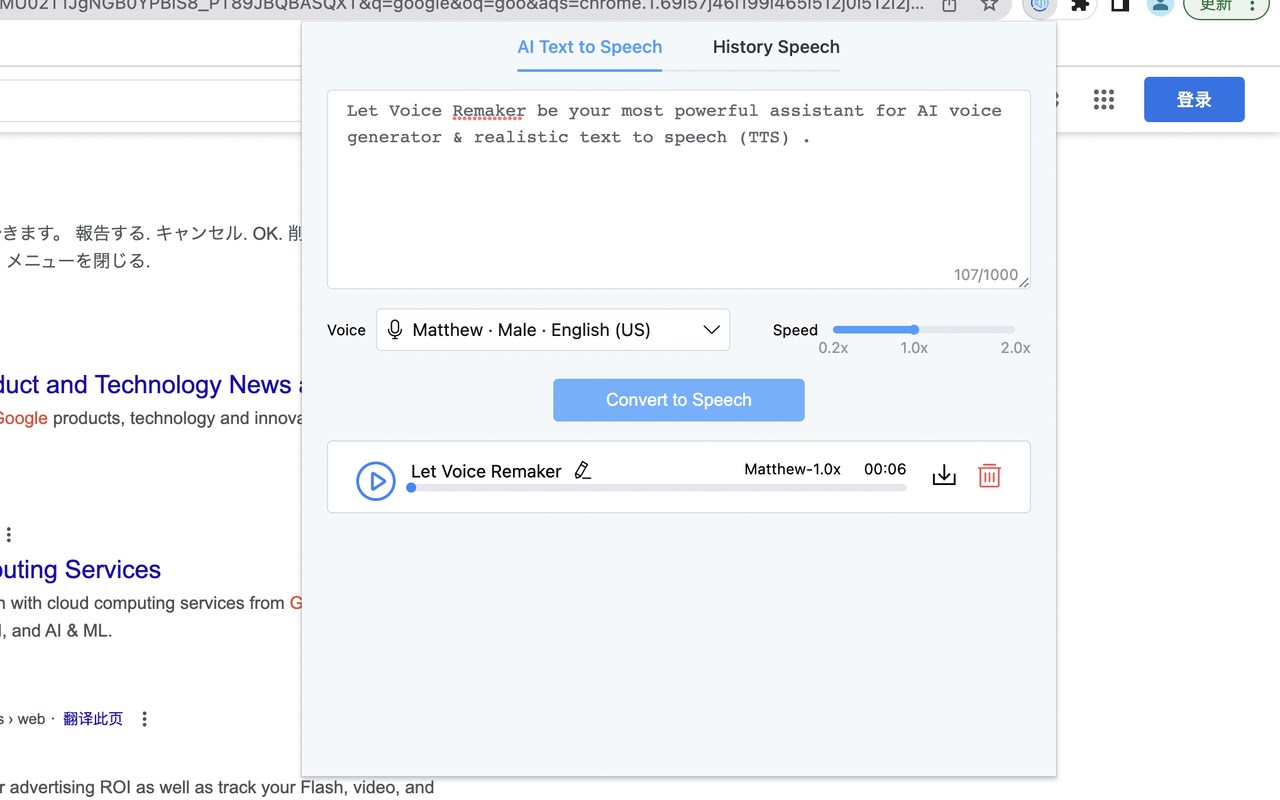The height and width of the screenshot is (800, 1280).
Task: Click the 00:06 duration text
Action: click(x=885, y=469)
